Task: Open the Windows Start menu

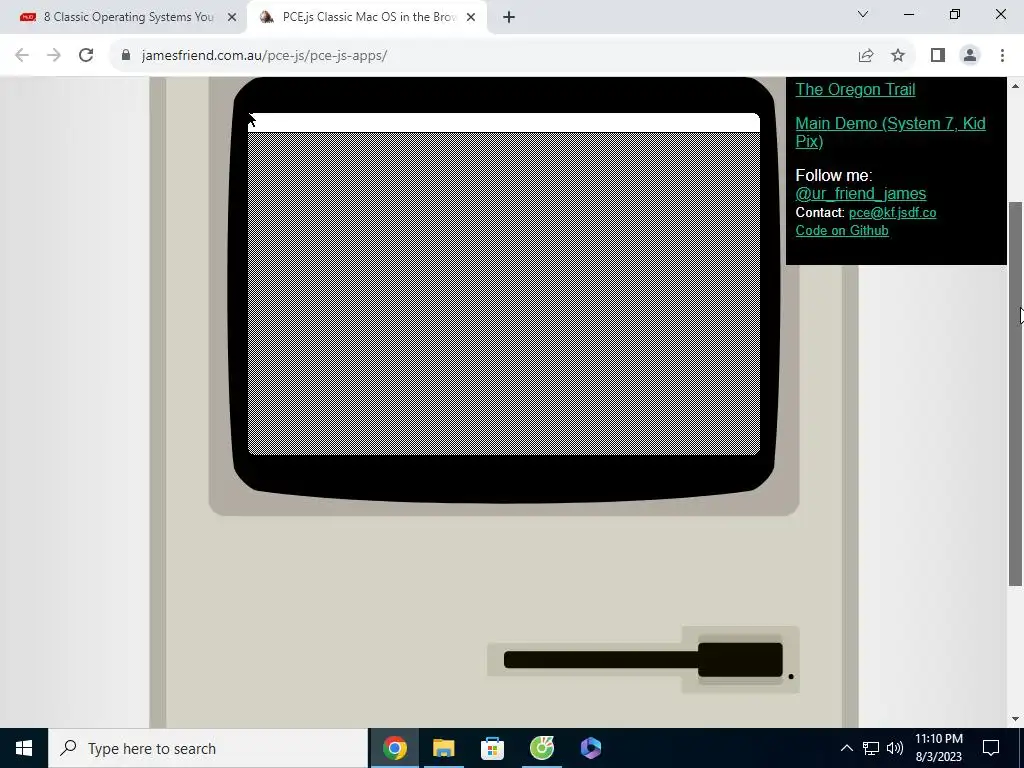Action: tap(24, 748)
